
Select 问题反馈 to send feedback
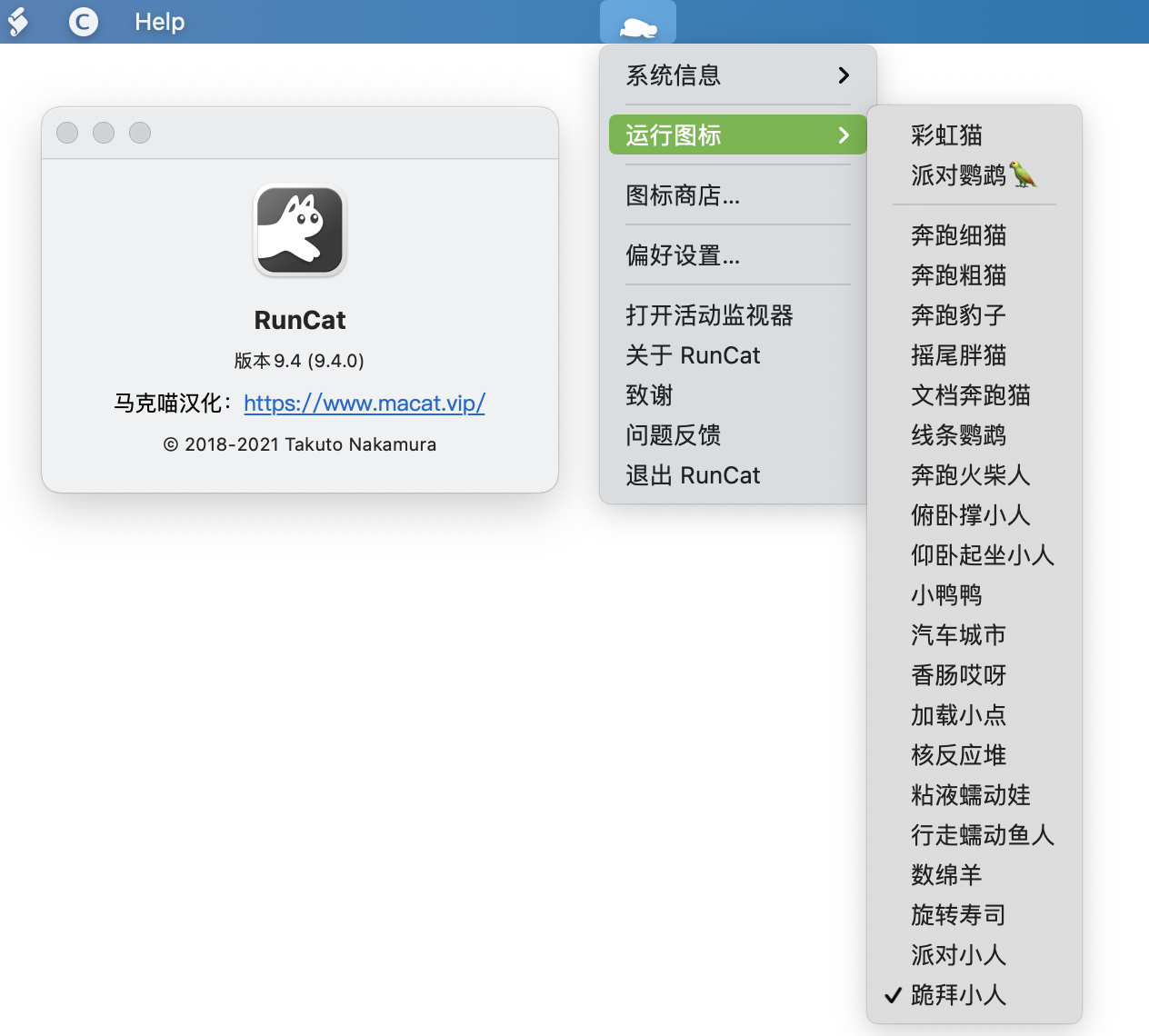[673, 435]
